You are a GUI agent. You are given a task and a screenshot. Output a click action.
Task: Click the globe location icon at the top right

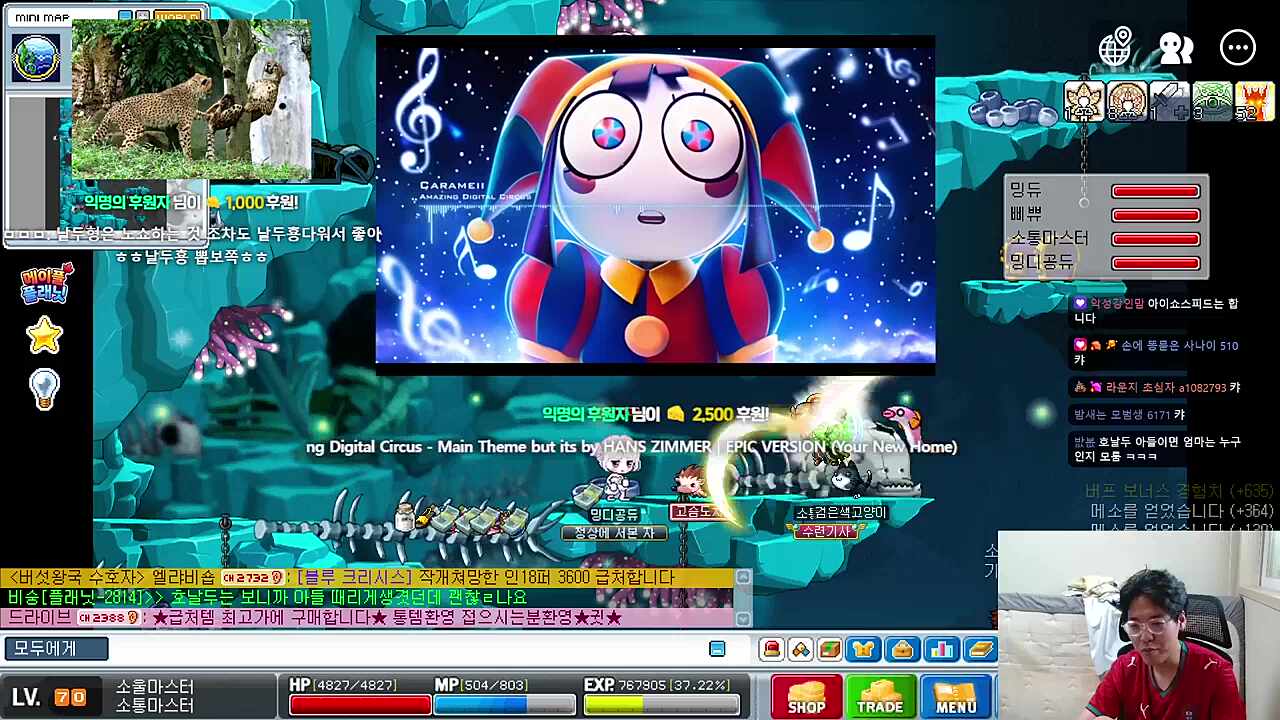click(1115, 47)
